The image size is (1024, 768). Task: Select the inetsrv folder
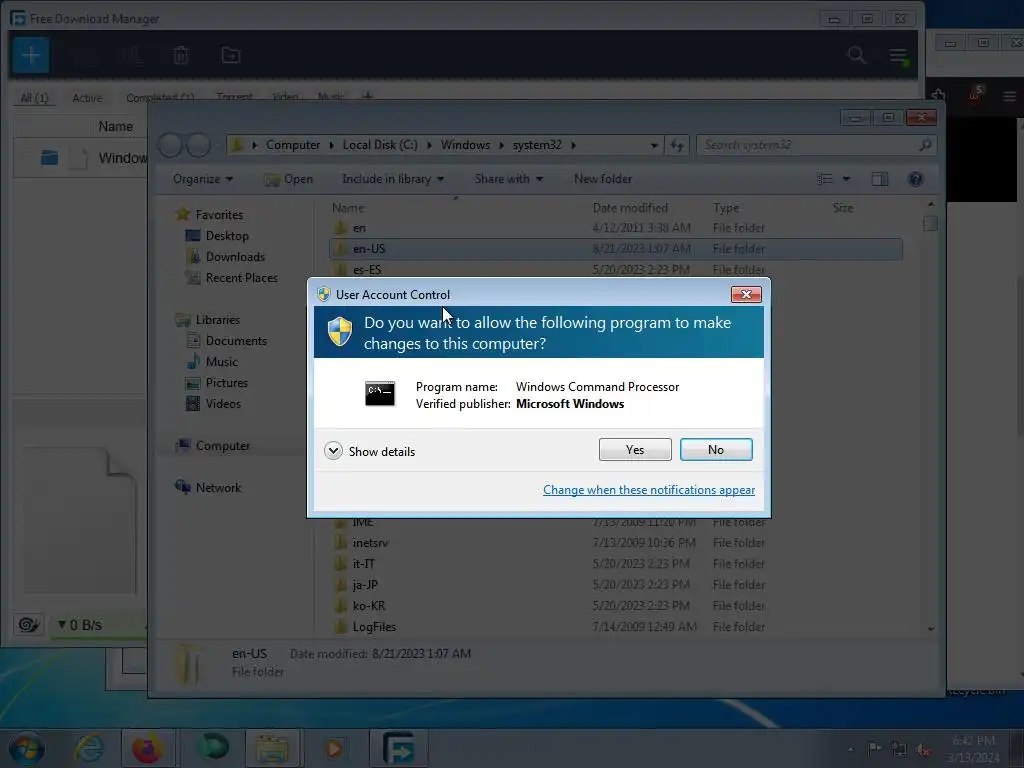pos(370,543)
